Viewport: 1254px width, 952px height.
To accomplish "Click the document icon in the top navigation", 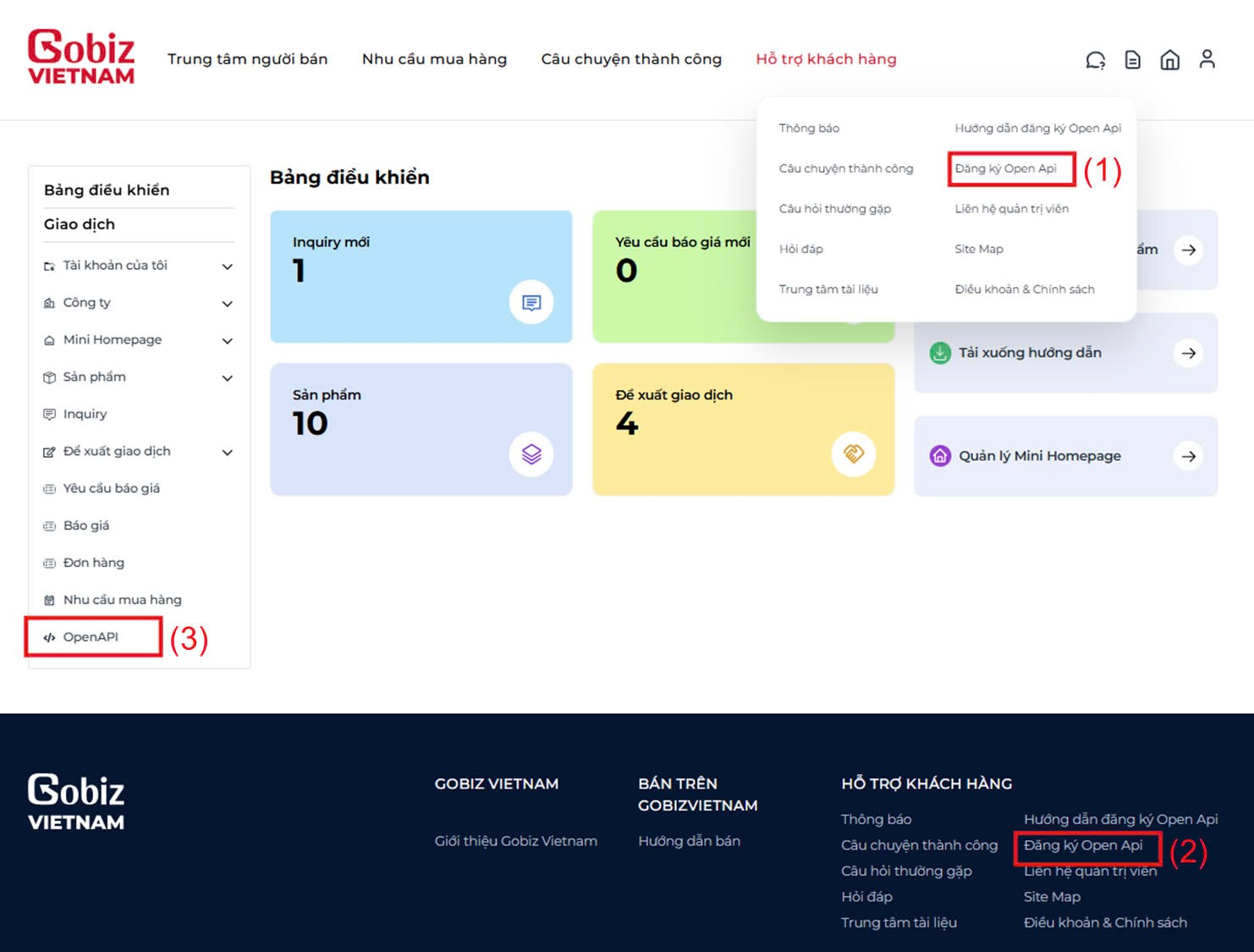I will (1132, 59).
